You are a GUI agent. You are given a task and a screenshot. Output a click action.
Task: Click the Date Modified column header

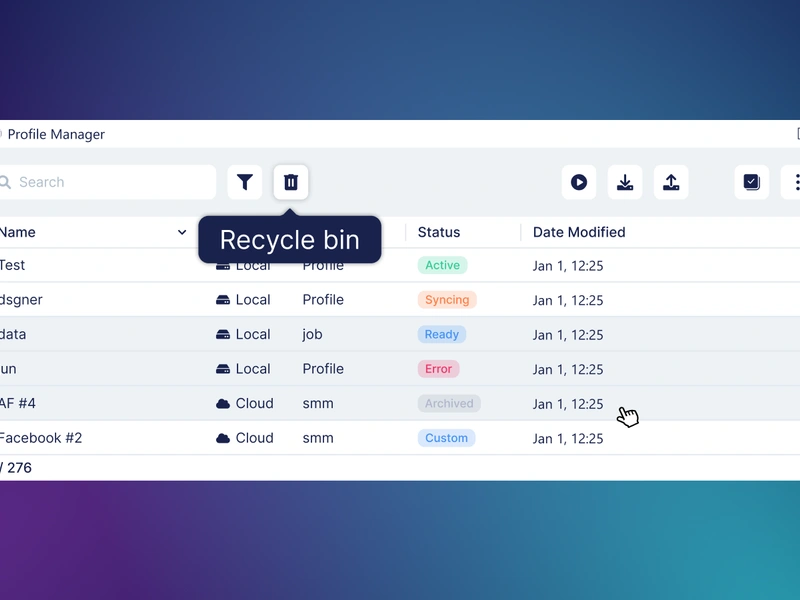tap(579, 232)
